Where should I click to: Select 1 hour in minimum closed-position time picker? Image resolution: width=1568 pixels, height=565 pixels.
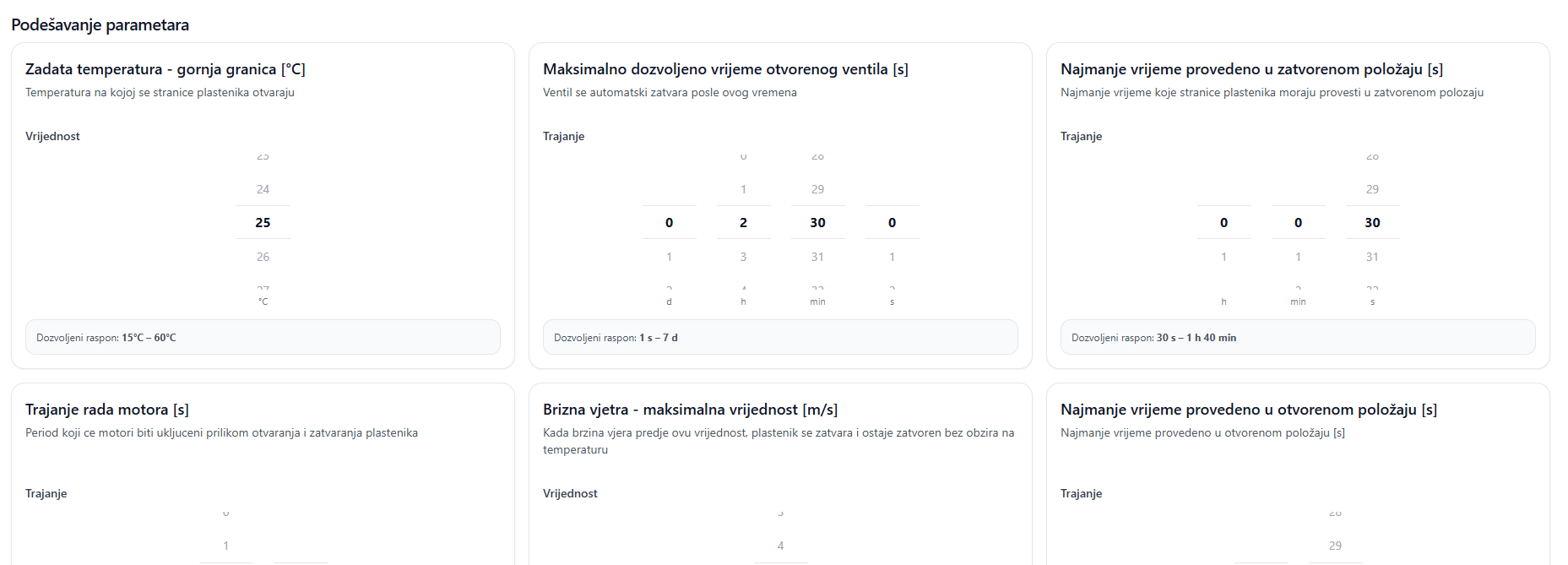1223,257
